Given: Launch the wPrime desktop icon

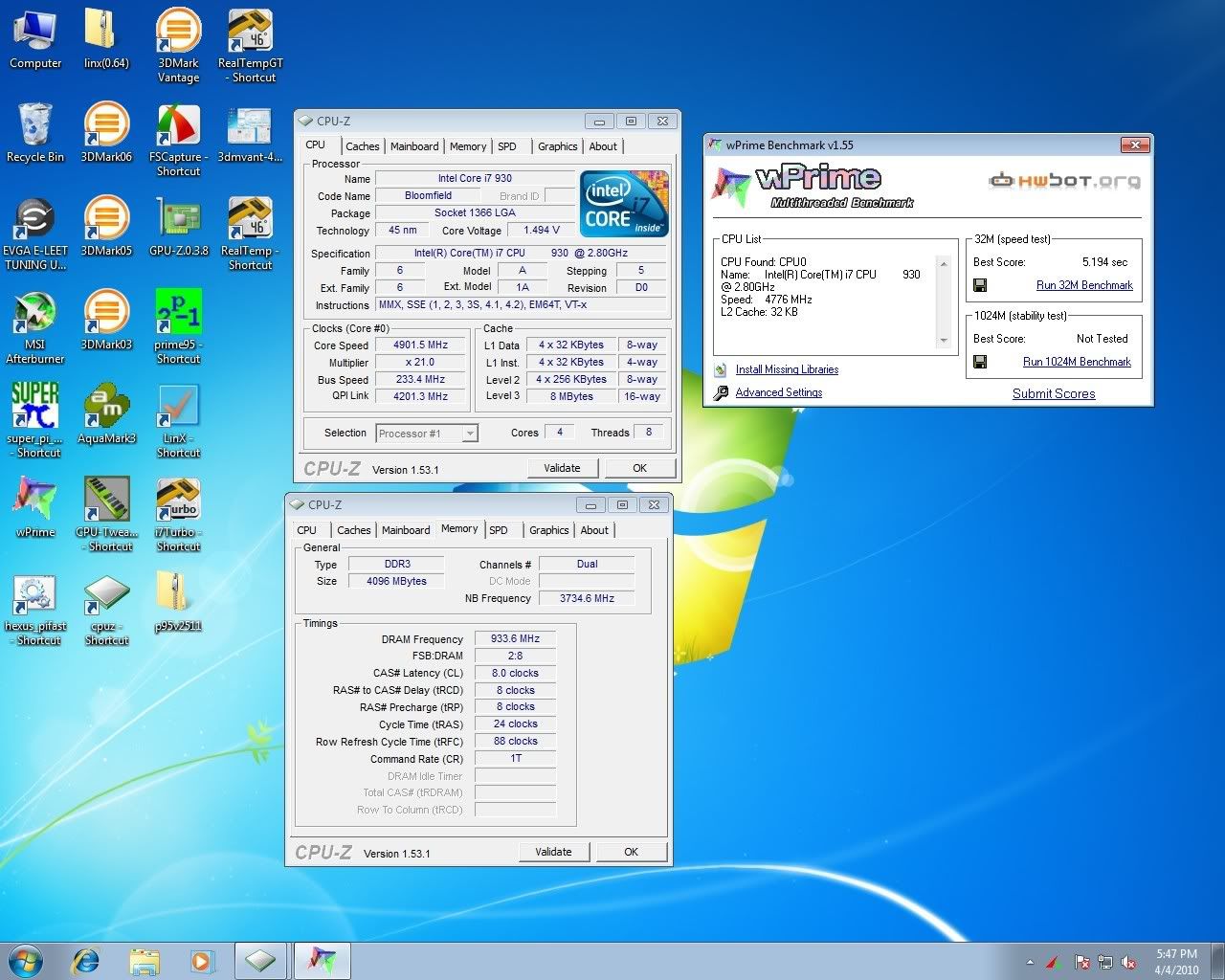Looking at the screenshot, I should pos(35,508).
